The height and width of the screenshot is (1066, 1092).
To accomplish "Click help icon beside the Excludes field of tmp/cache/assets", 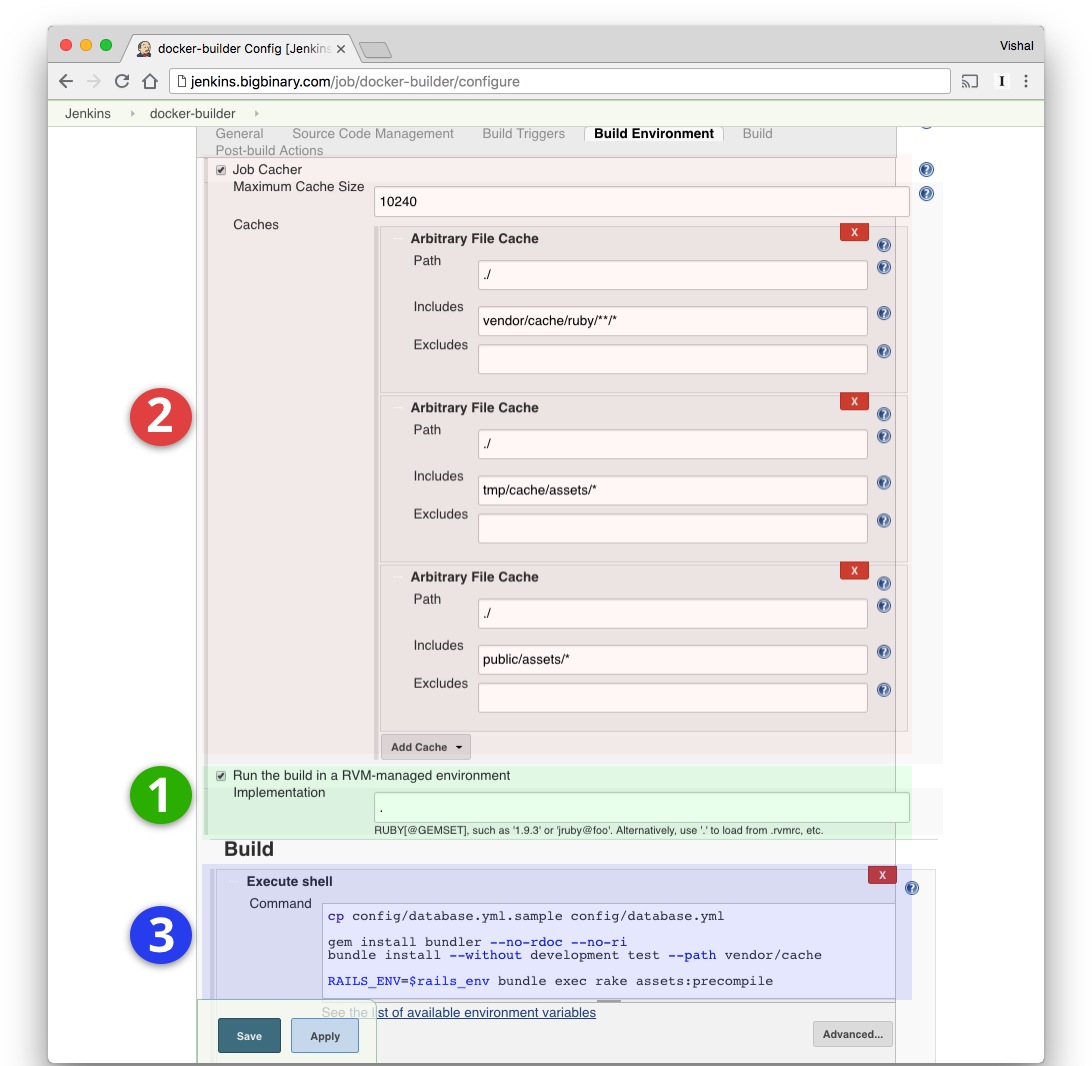I will (883, 520).
